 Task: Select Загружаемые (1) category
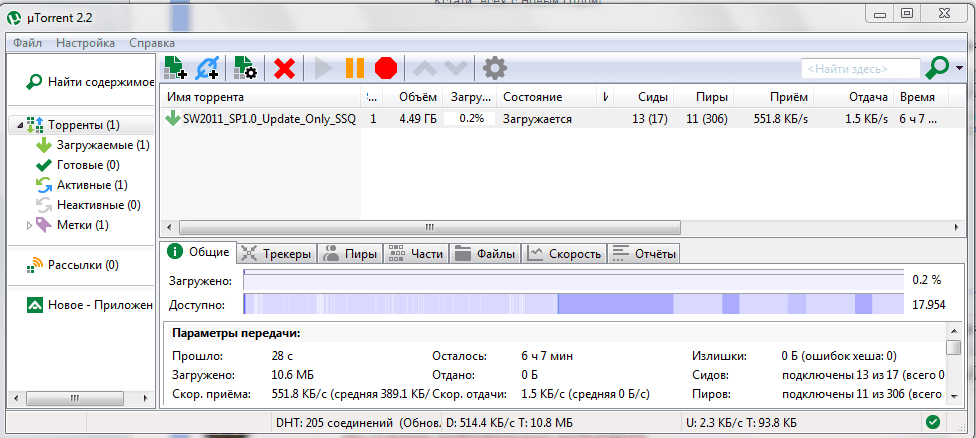(x=103, y=145)
